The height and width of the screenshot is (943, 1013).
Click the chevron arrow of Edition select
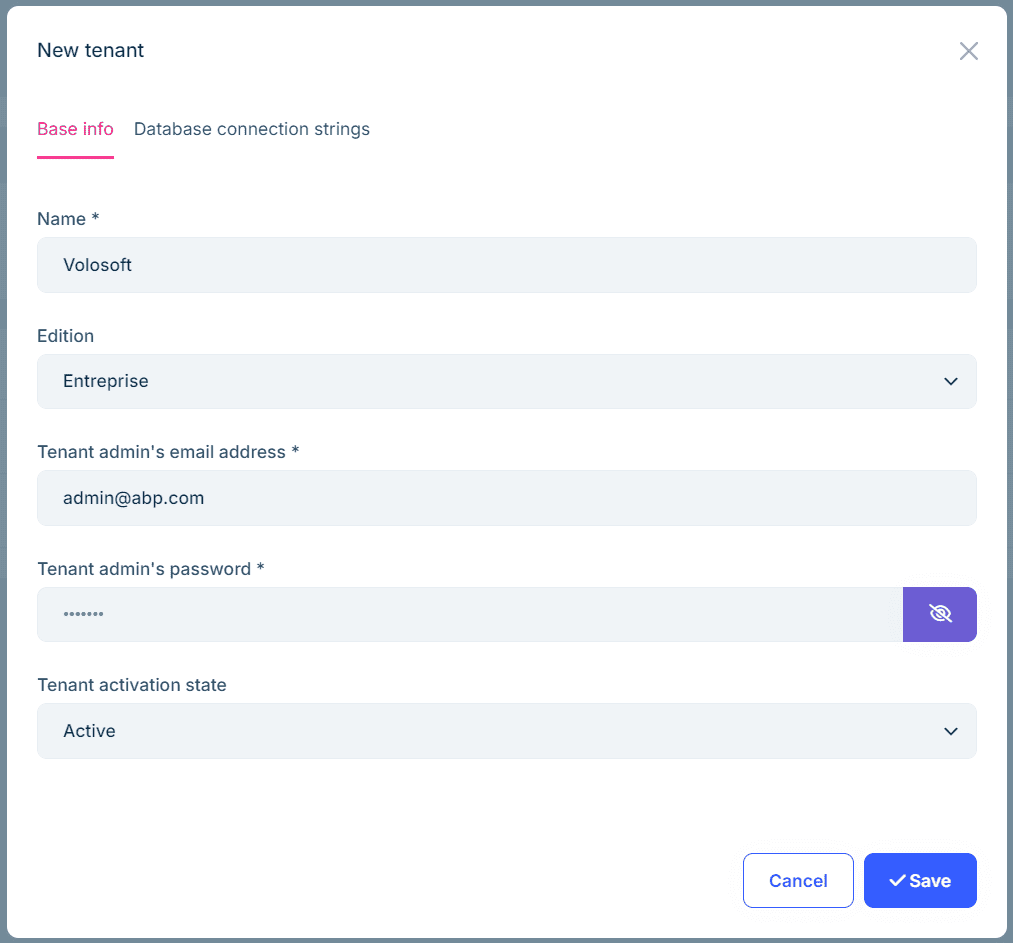coord(951,381)
